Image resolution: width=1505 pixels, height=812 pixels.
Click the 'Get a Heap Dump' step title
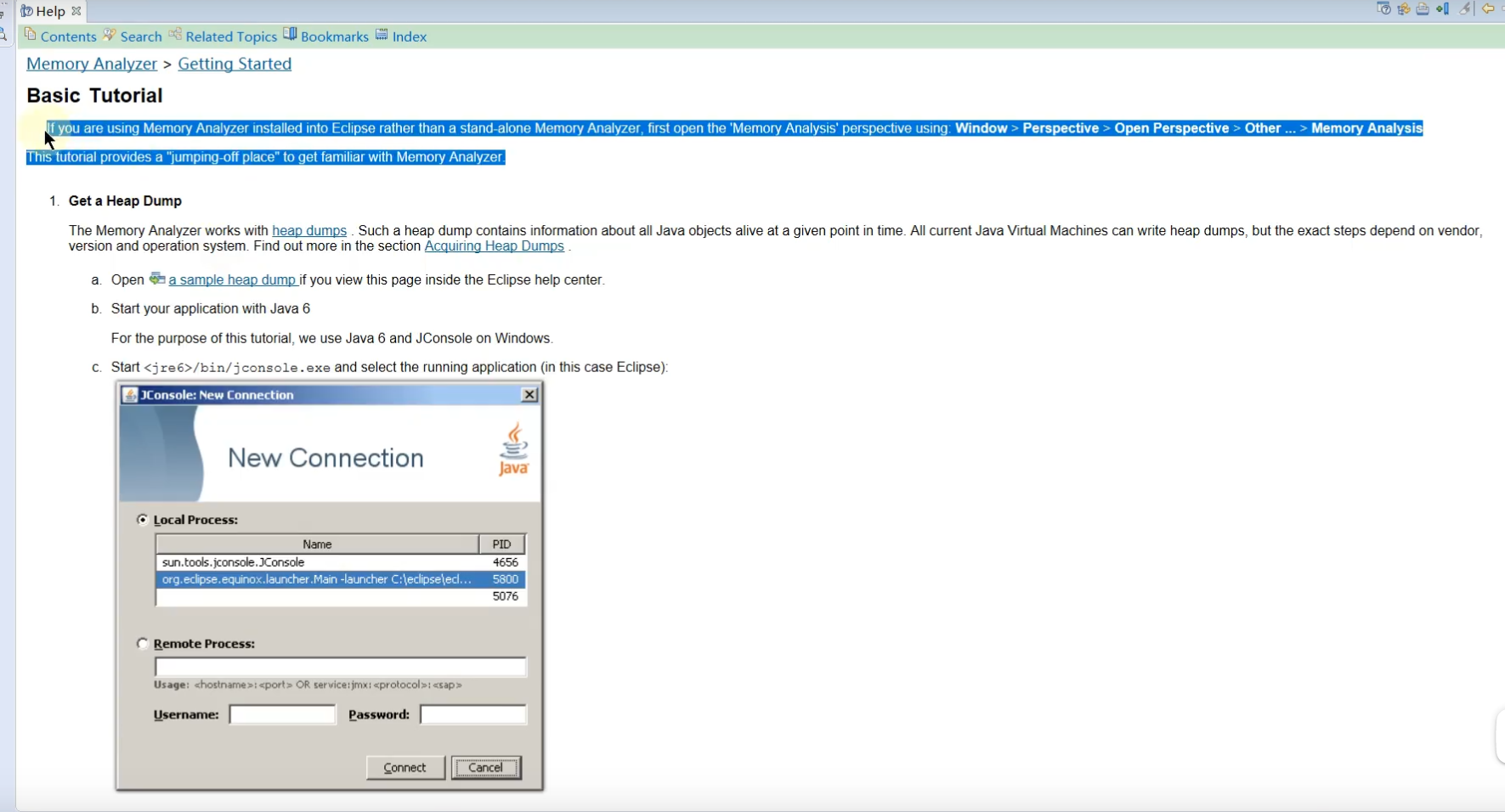[x=125, y=200]
